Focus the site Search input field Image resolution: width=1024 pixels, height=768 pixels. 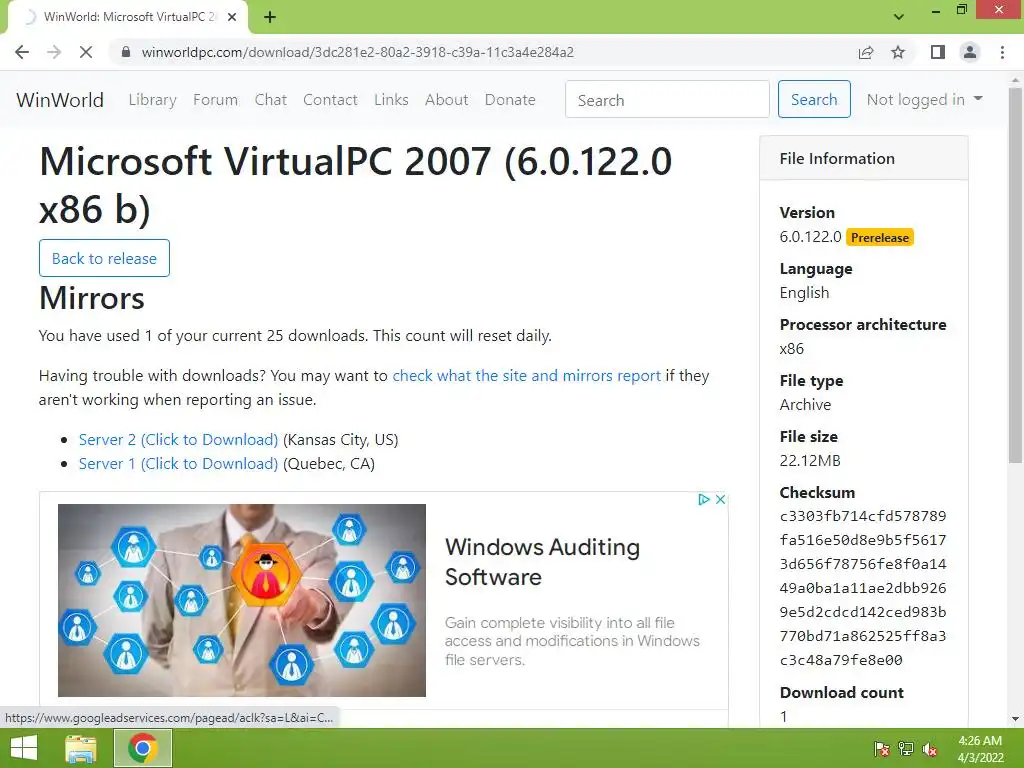point(667,99)
